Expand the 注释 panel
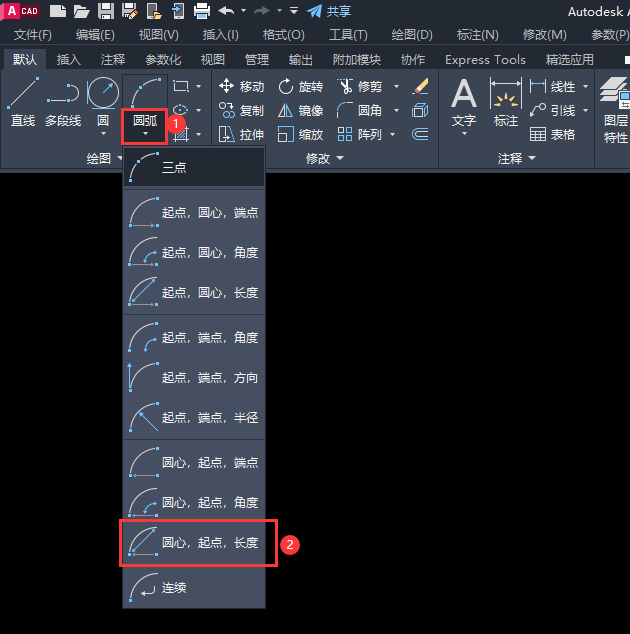The height and width of the screenshot is (634, 630). (x=516, y=158)
